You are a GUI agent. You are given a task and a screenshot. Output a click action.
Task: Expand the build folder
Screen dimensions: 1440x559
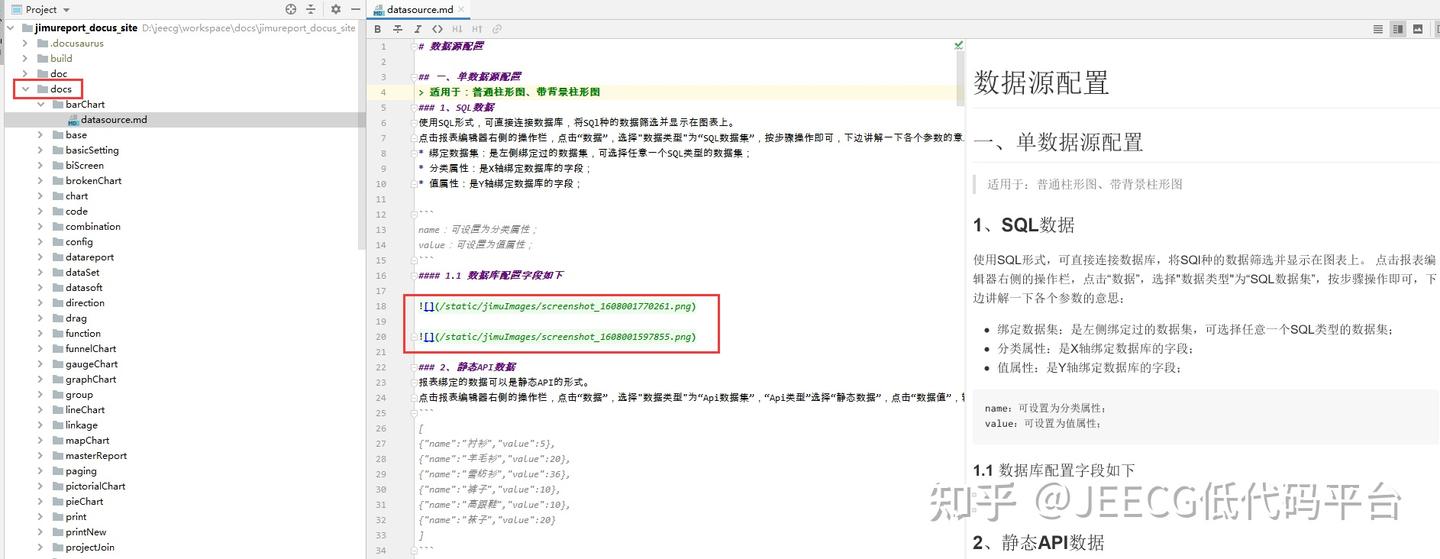[x=25, y=58]
